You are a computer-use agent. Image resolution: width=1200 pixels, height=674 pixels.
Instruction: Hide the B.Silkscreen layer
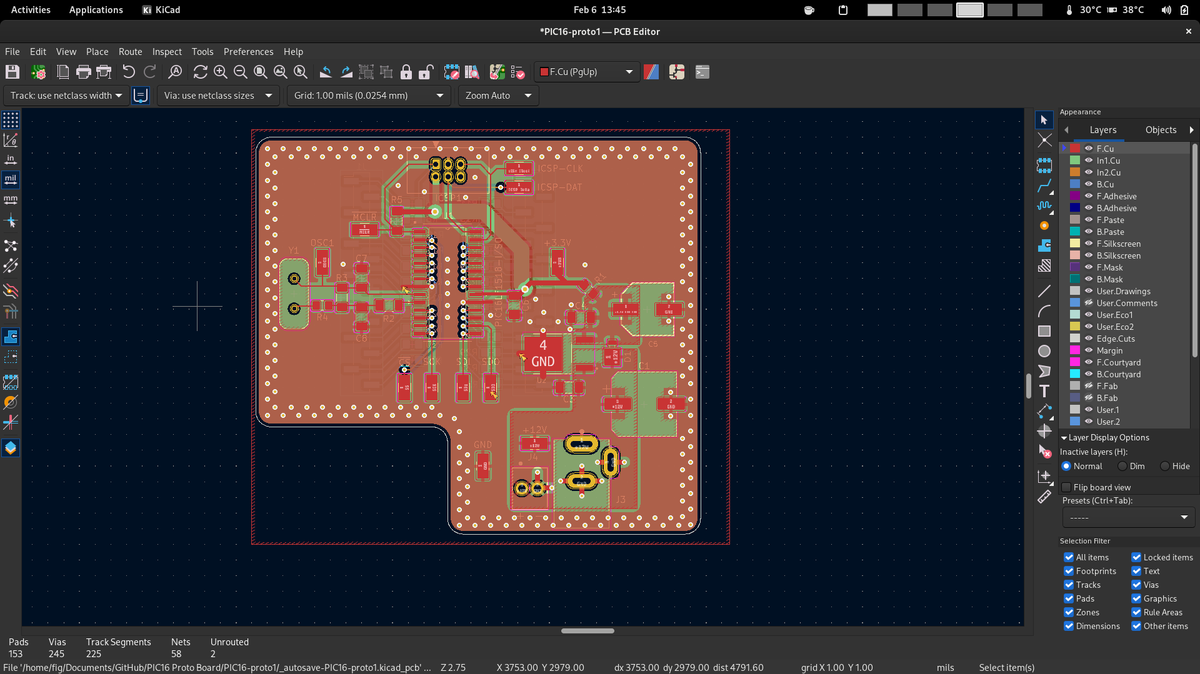pos(1088,255)
